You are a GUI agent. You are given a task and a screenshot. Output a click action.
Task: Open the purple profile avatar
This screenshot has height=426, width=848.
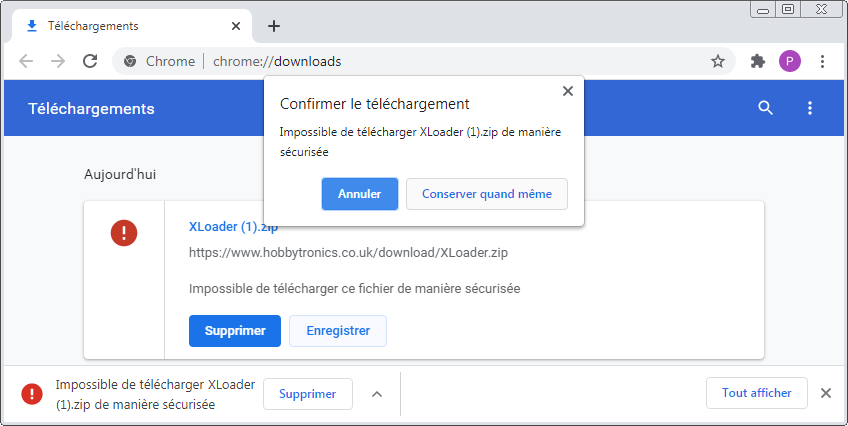tap(790, 61)
